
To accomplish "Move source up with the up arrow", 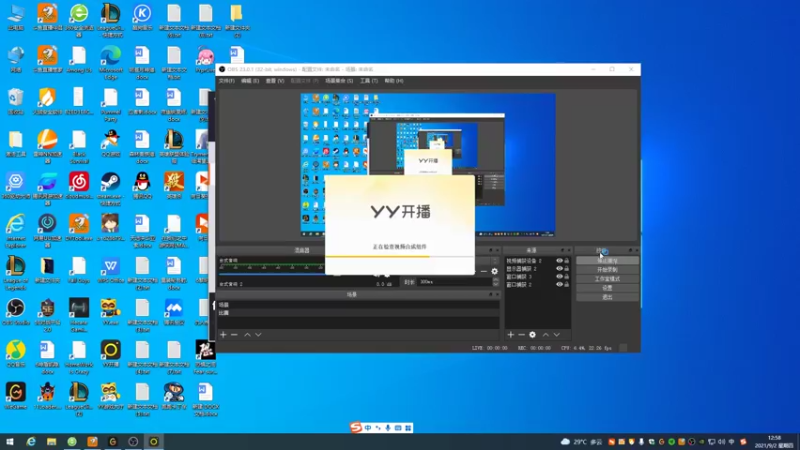I will [545, 335].
